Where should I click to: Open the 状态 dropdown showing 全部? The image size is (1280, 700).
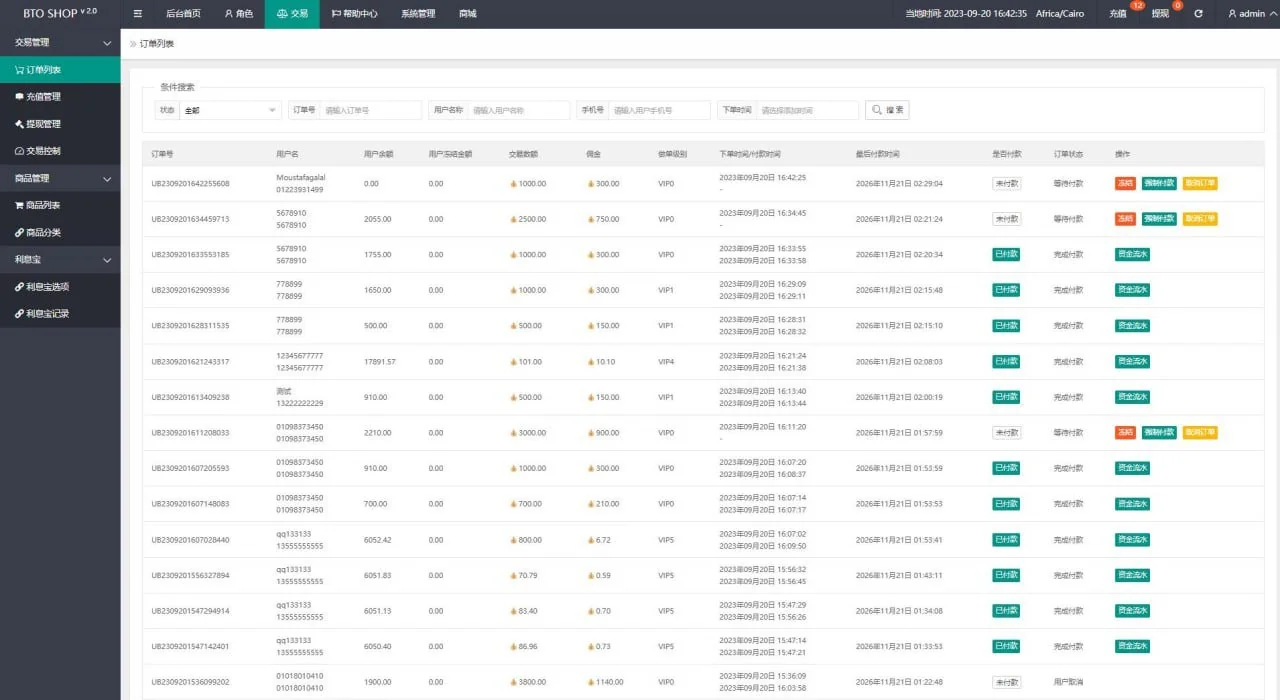230,110
